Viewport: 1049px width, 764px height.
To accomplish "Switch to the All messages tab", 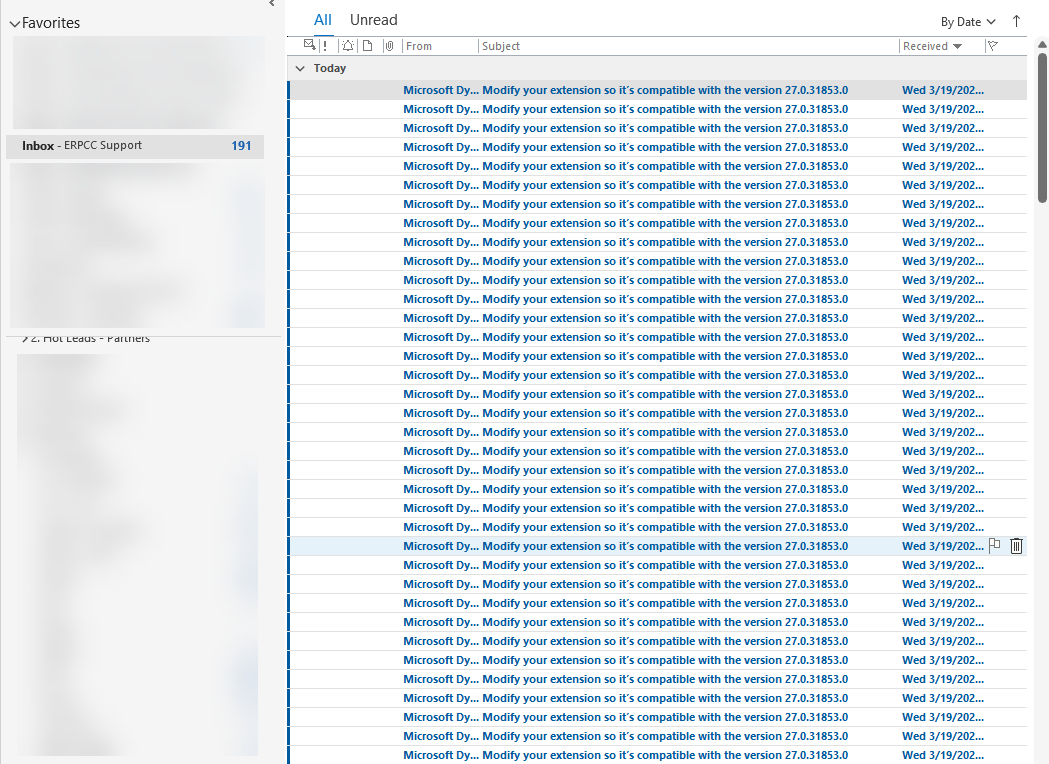I will tap(322, 20).
